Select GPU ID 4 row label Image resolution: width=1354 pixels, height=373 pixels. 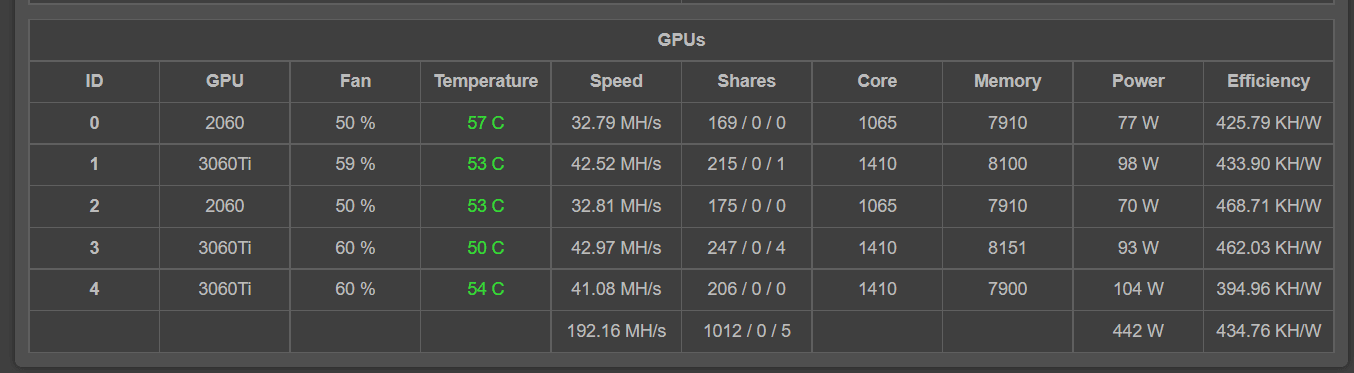point(94,289)
